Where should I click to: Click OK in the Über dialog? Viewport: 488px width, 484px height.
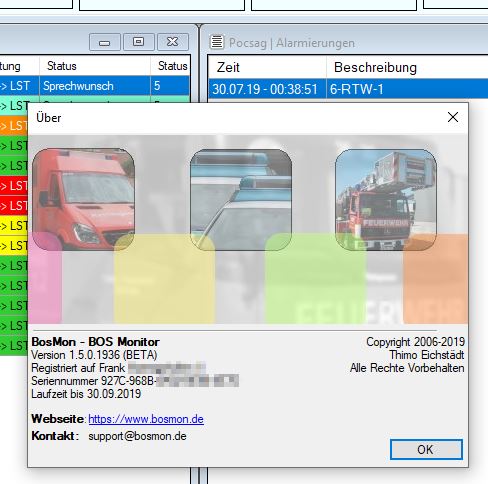(x=426, y=449)
